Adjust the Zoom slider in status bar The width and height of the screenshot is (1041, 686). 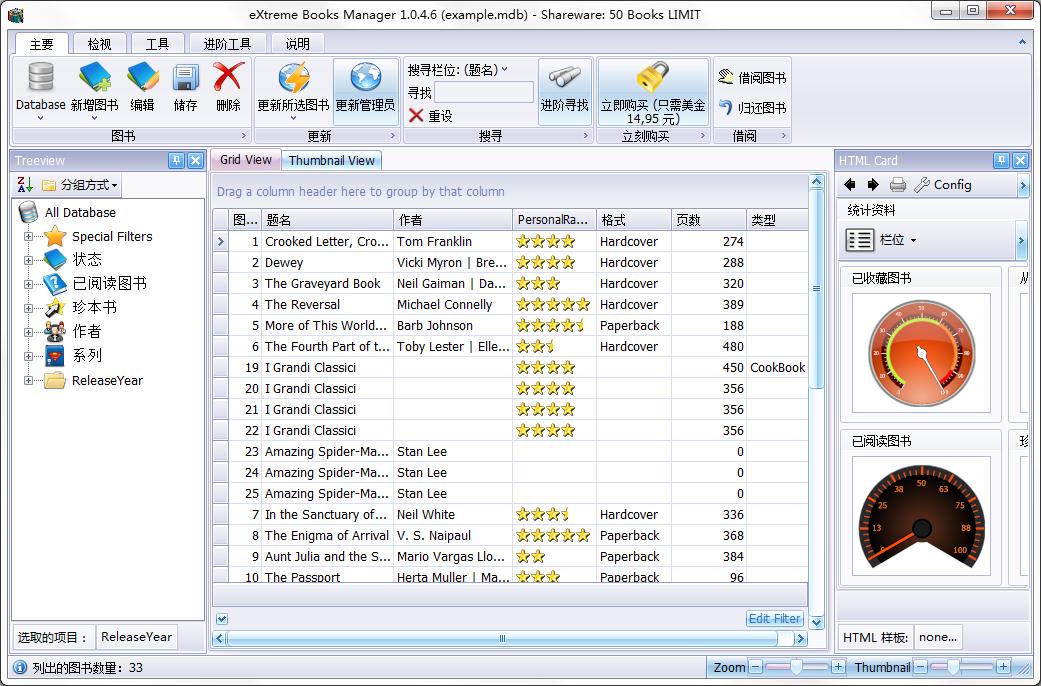797,667
